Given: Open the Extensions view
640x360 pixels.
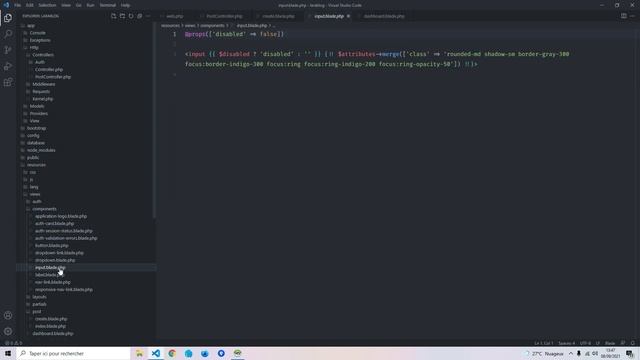Looking at the screenshot, I should coord(8,83).
